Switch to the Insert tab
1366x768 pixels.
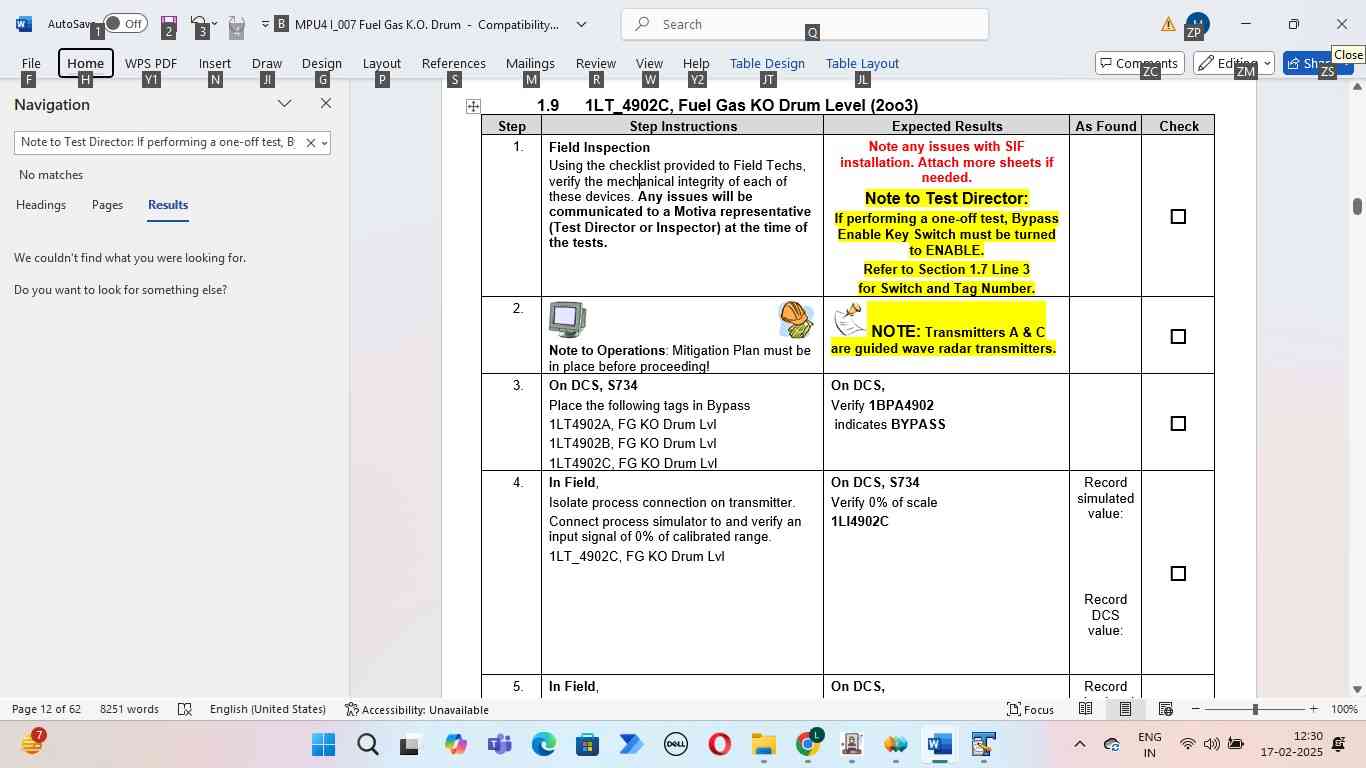215,63
